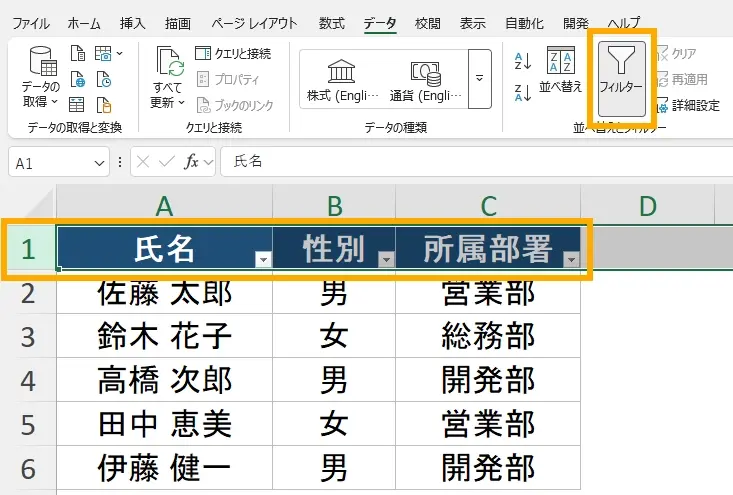This screenshot has width=733, height=495.
Task: Open the 性別 column filter dropdown
Action: click(x=386, y=259)
